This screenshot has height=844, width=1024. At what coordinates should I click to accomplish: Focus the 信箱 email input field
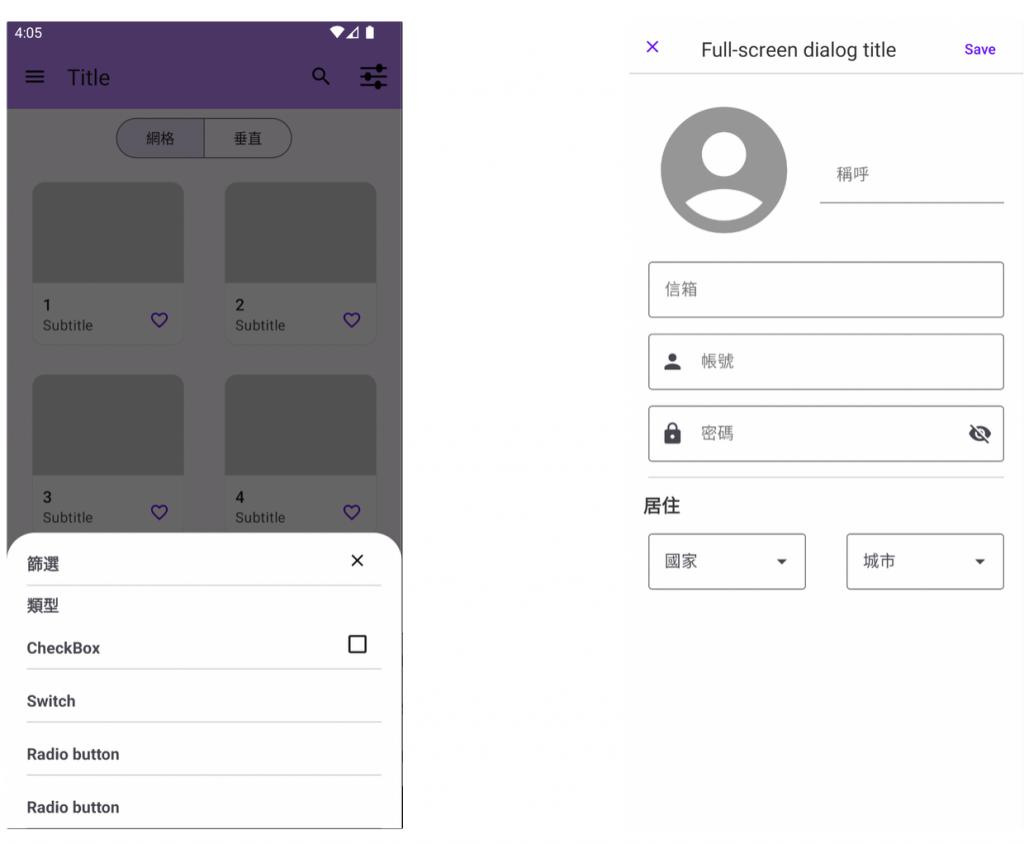pos(826,289)
